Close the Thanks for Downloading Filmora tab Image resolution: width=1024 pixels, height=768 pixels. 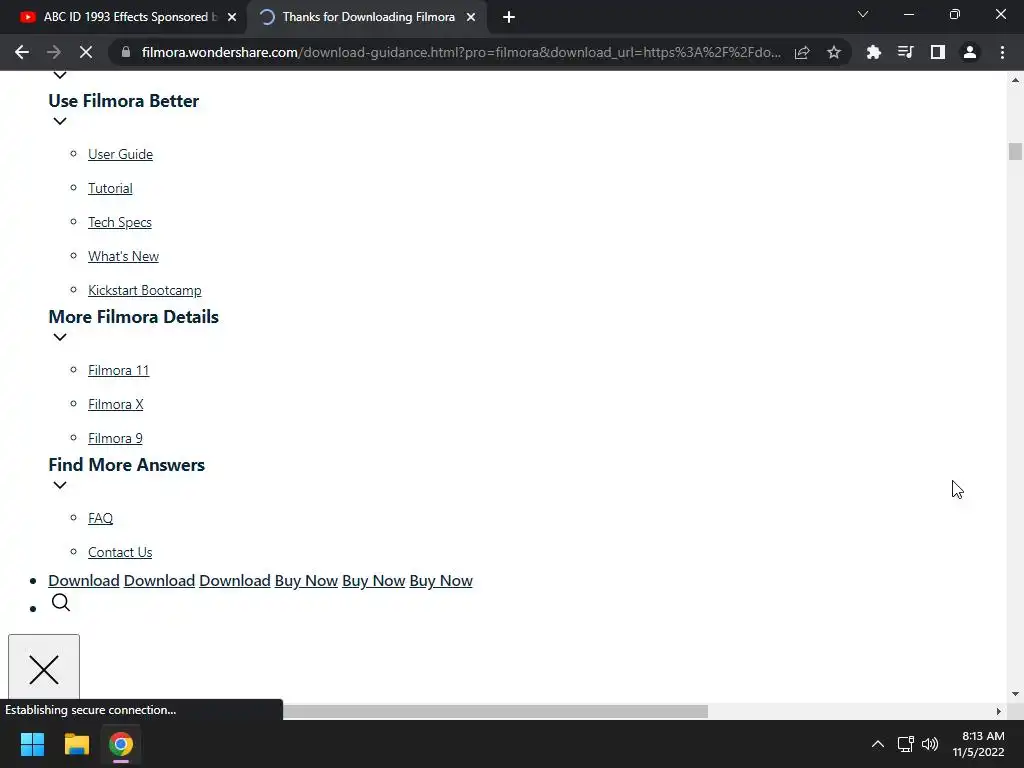click(x=471, y=17)
